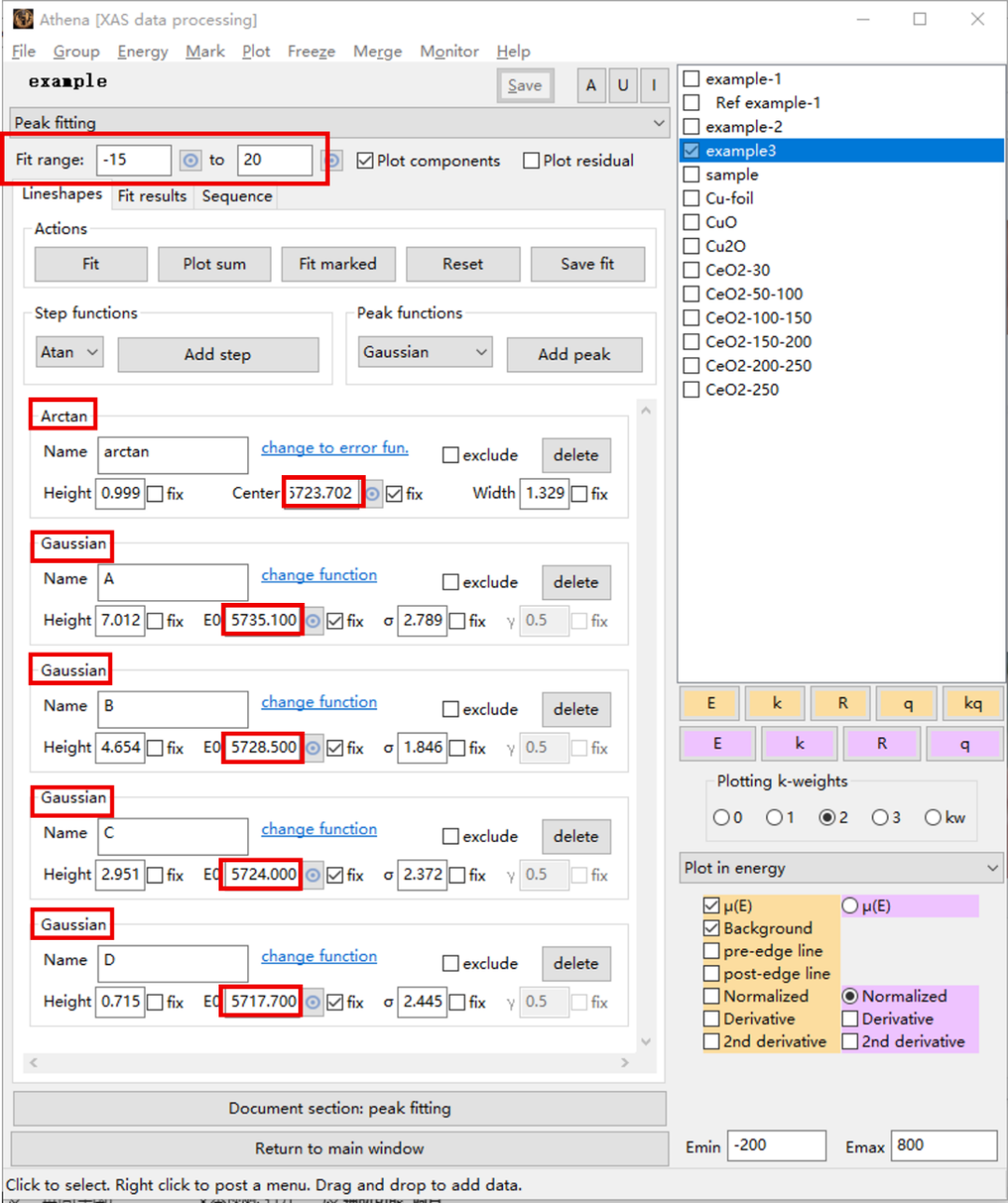This screenshot has height=1203, width=1008.
Task: Mark the Cu-foil data group checkbox
Action: [692, 198]
